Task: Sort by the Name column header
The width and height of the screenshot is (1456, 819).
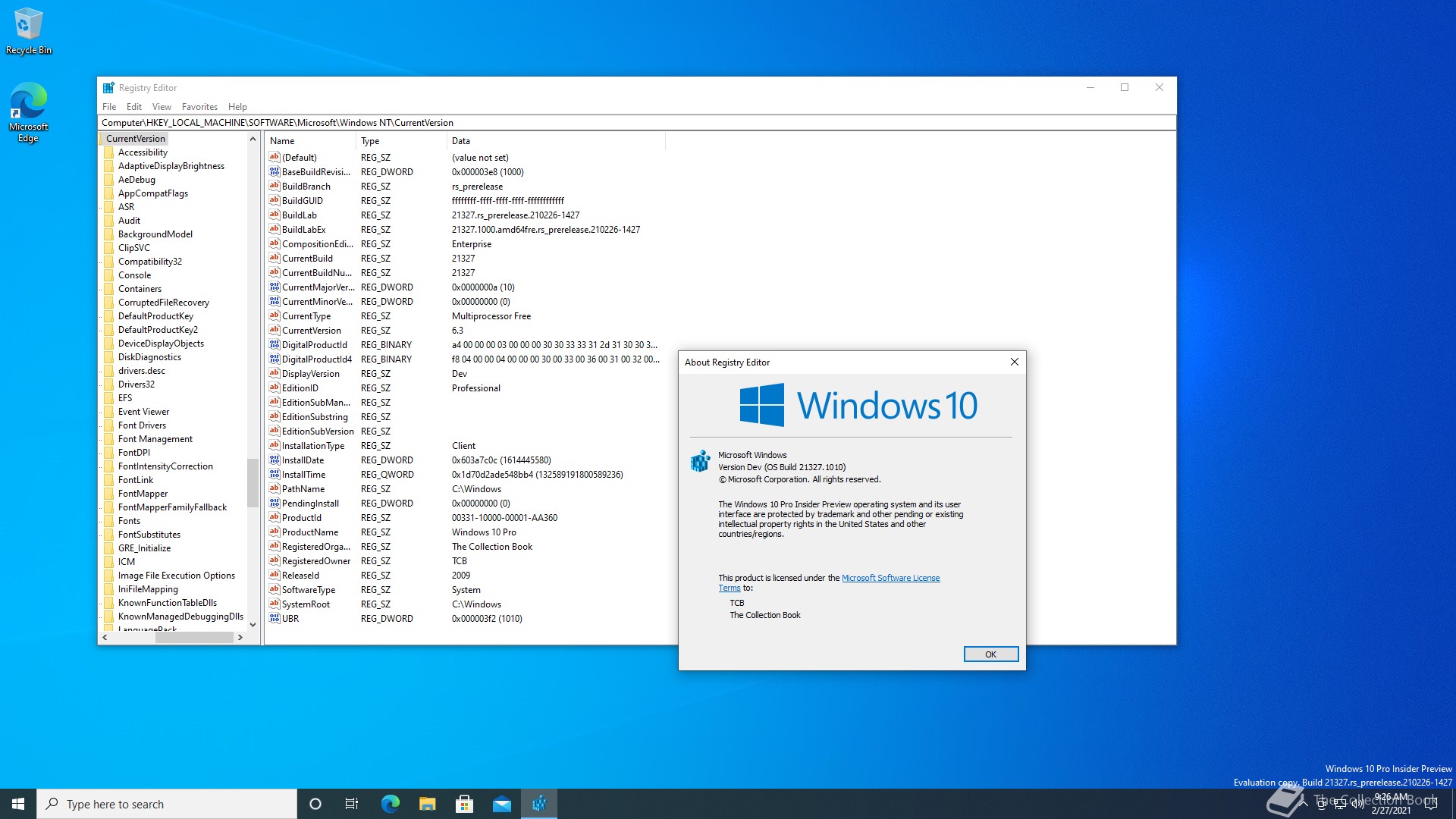Action: coord(310,141)
